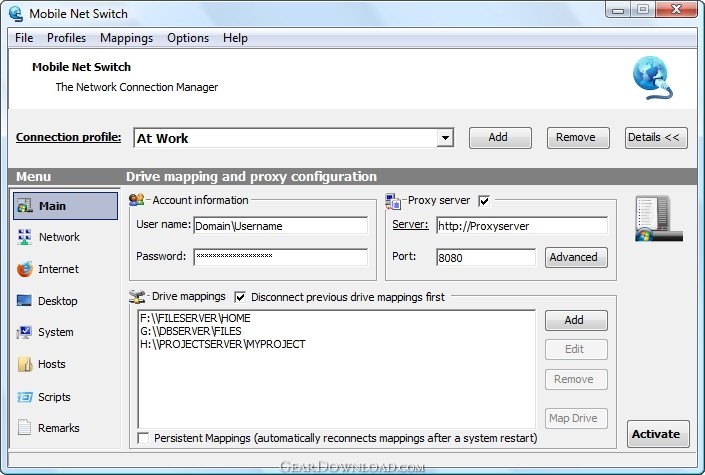This screenshot has height=475, width=705.
Task: Activate the At Work profile
Action: coord(658,434)
